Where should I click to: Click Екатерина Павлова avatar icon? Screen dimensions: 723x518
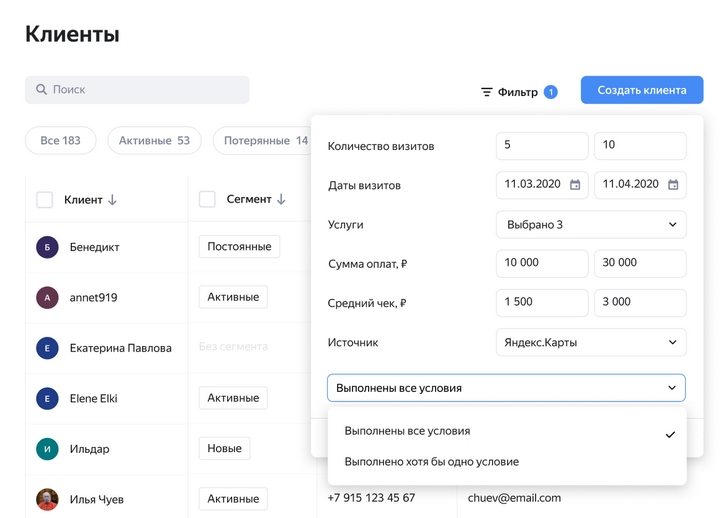pos(47,348)
